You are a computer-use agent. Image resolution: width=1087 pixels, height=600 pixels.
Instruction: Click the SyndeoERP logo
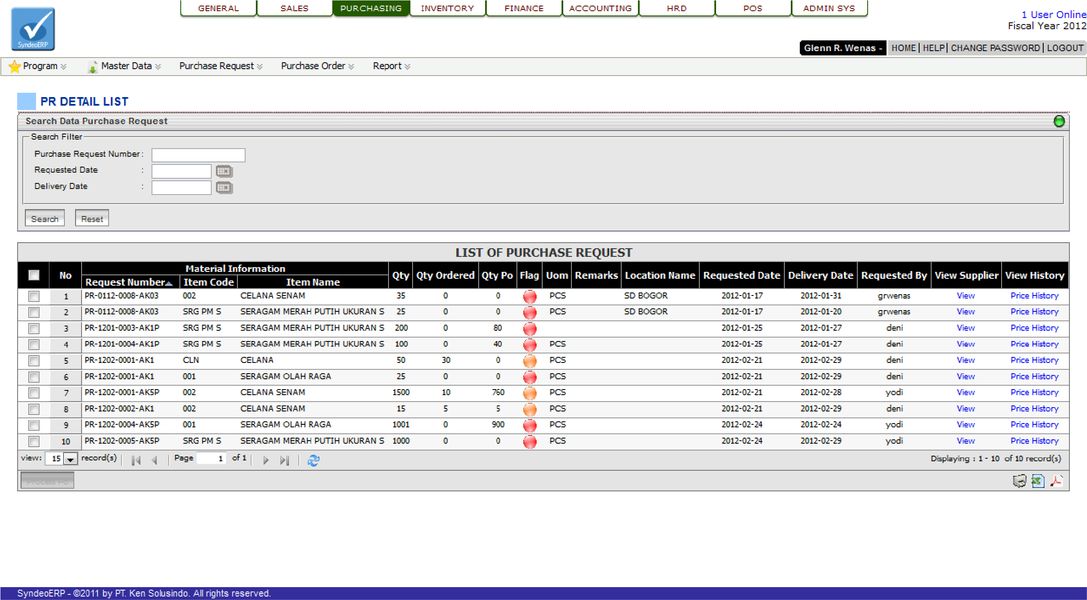pos(32,29)
